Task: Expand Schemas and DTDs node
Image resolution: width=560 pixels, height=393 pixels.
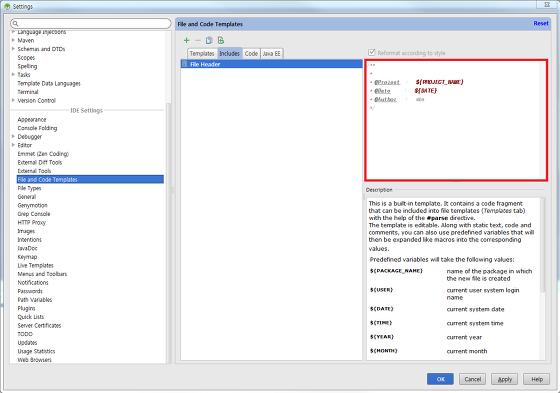Action: 13,49
